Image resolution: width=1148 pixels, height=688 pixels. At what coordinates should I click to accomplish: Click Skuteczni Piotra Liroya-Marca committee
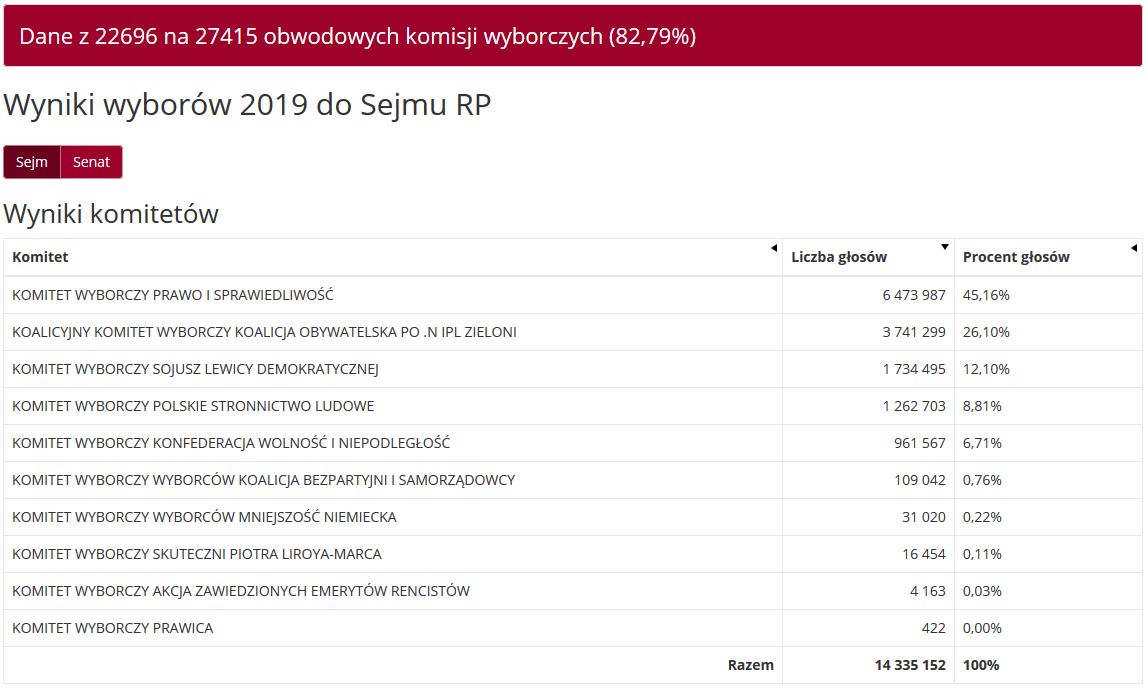pos(197,554)
